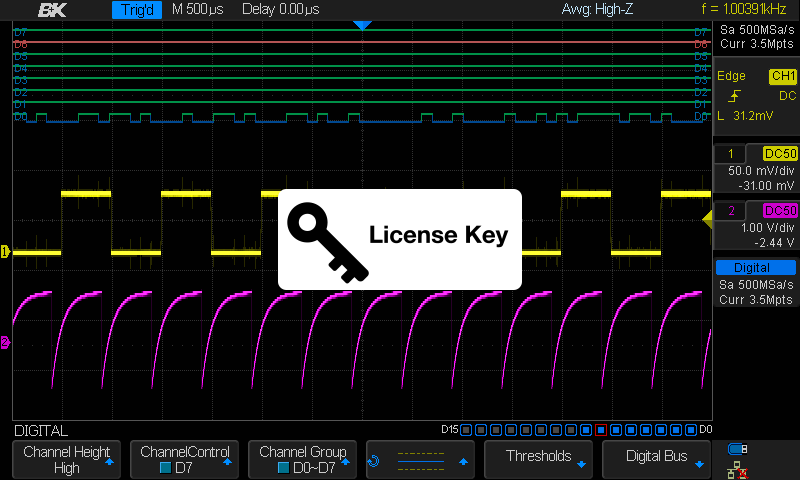Open the Channel Height High menu
Image resolution: width=800 pixels, height=480 pixels.
66,460
